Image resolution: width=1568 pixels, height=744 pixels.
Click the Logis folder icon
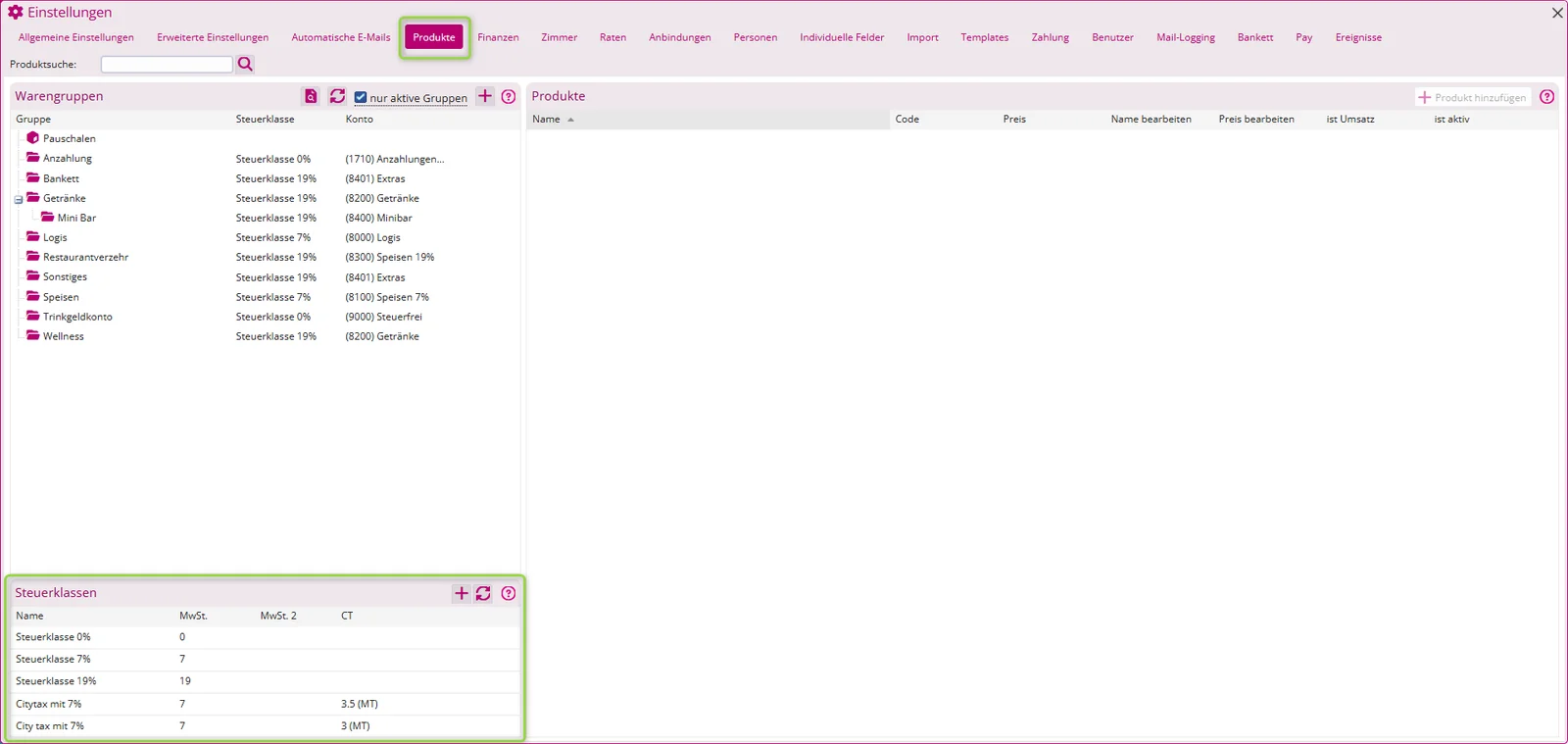click(x=32, y=237)
